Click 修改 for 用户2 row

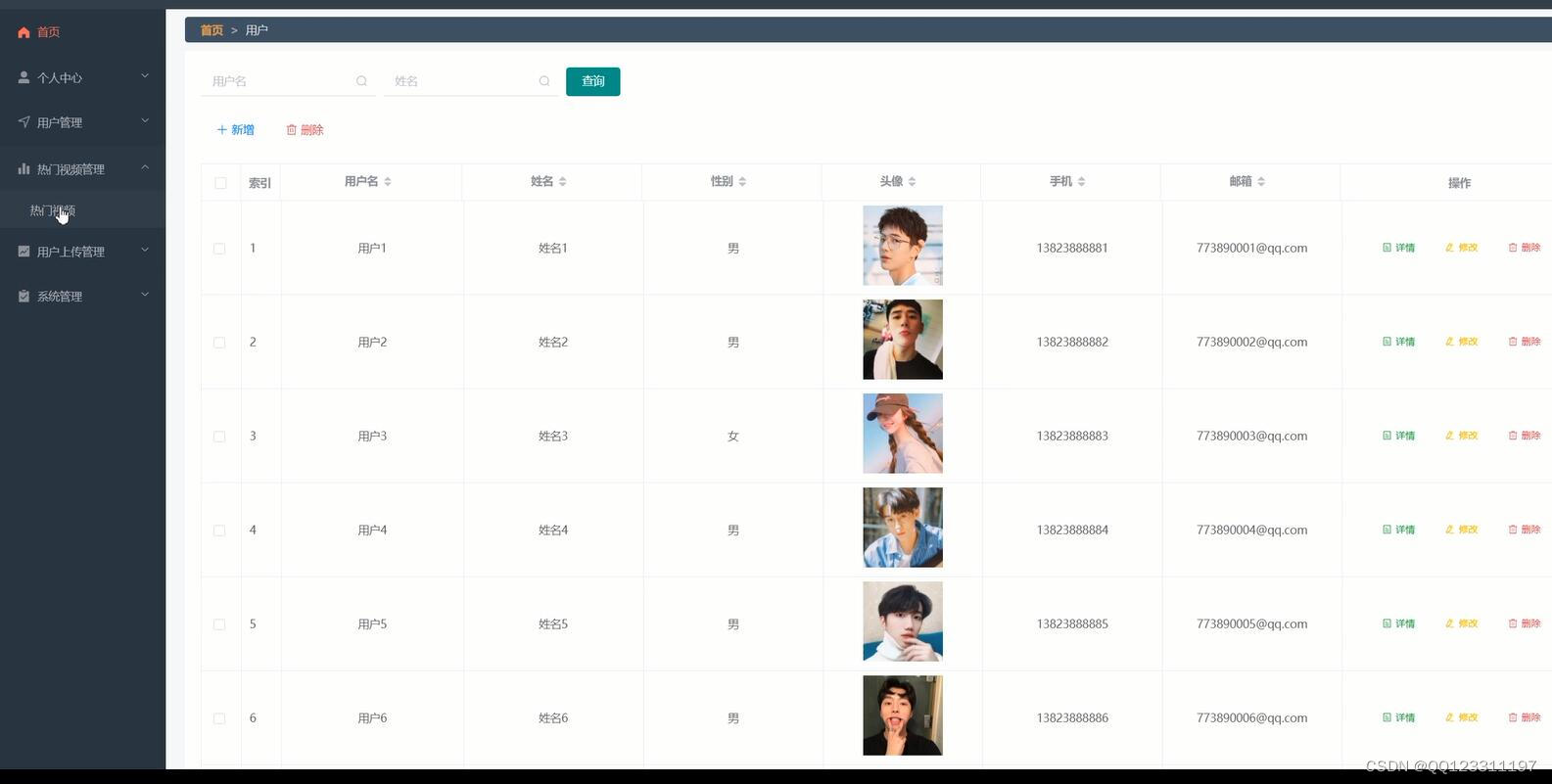pos(1461,342)
